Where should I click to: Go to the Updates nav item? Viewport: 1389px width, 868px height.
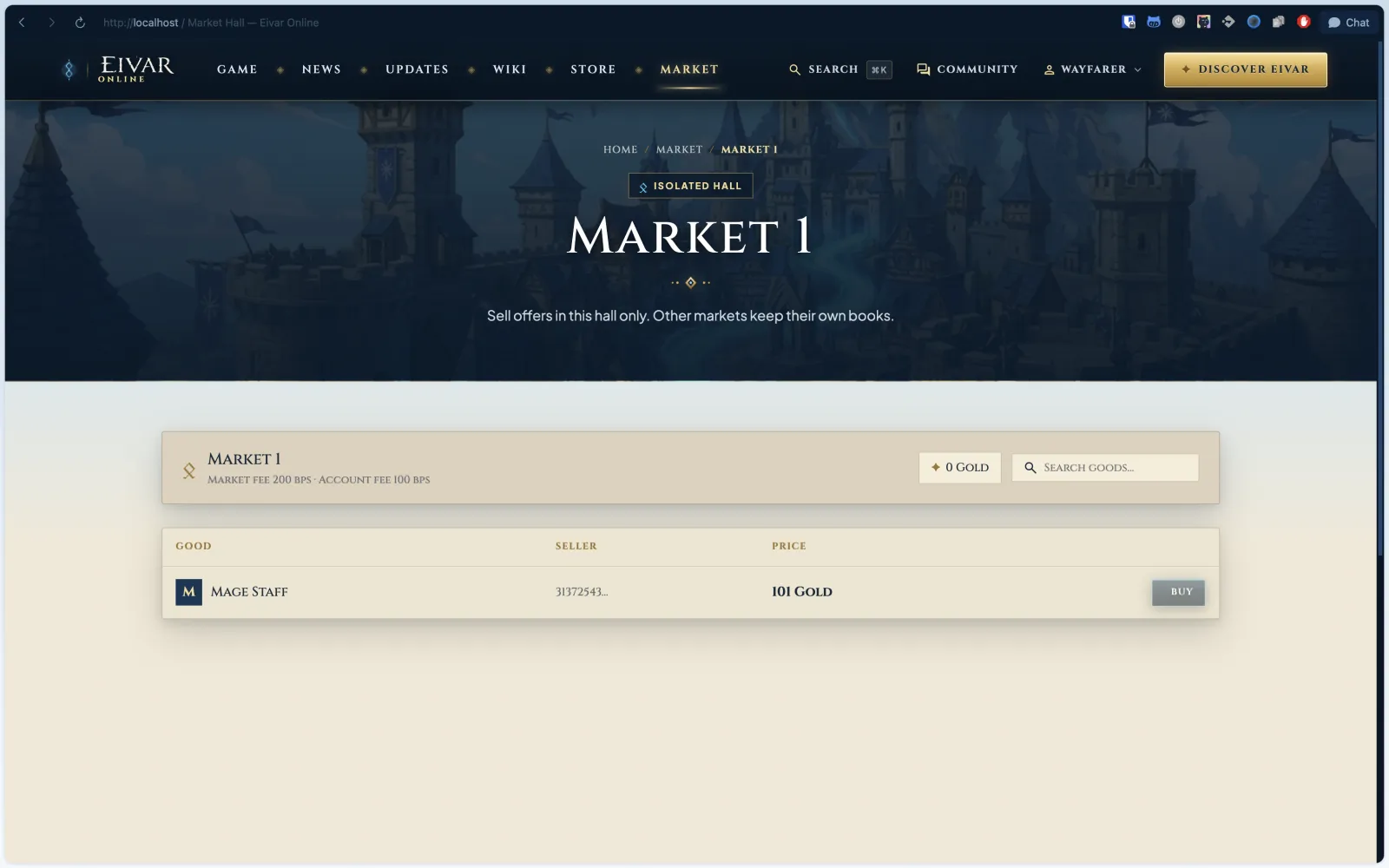coord(417,69)
